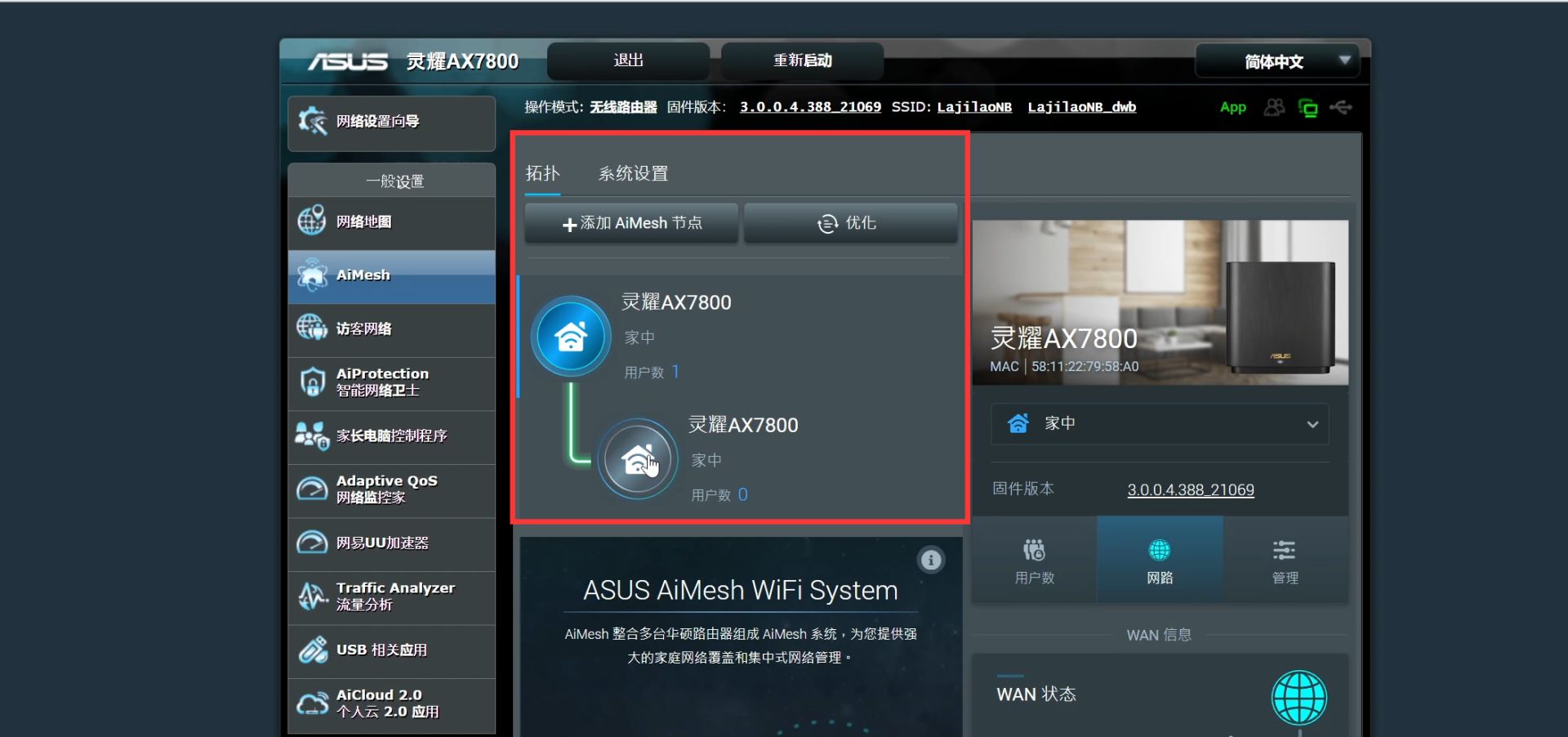Click the 退出 logout button
Image resolution: width=1568 pixels, height=737 pixels.
pos(628,60)
